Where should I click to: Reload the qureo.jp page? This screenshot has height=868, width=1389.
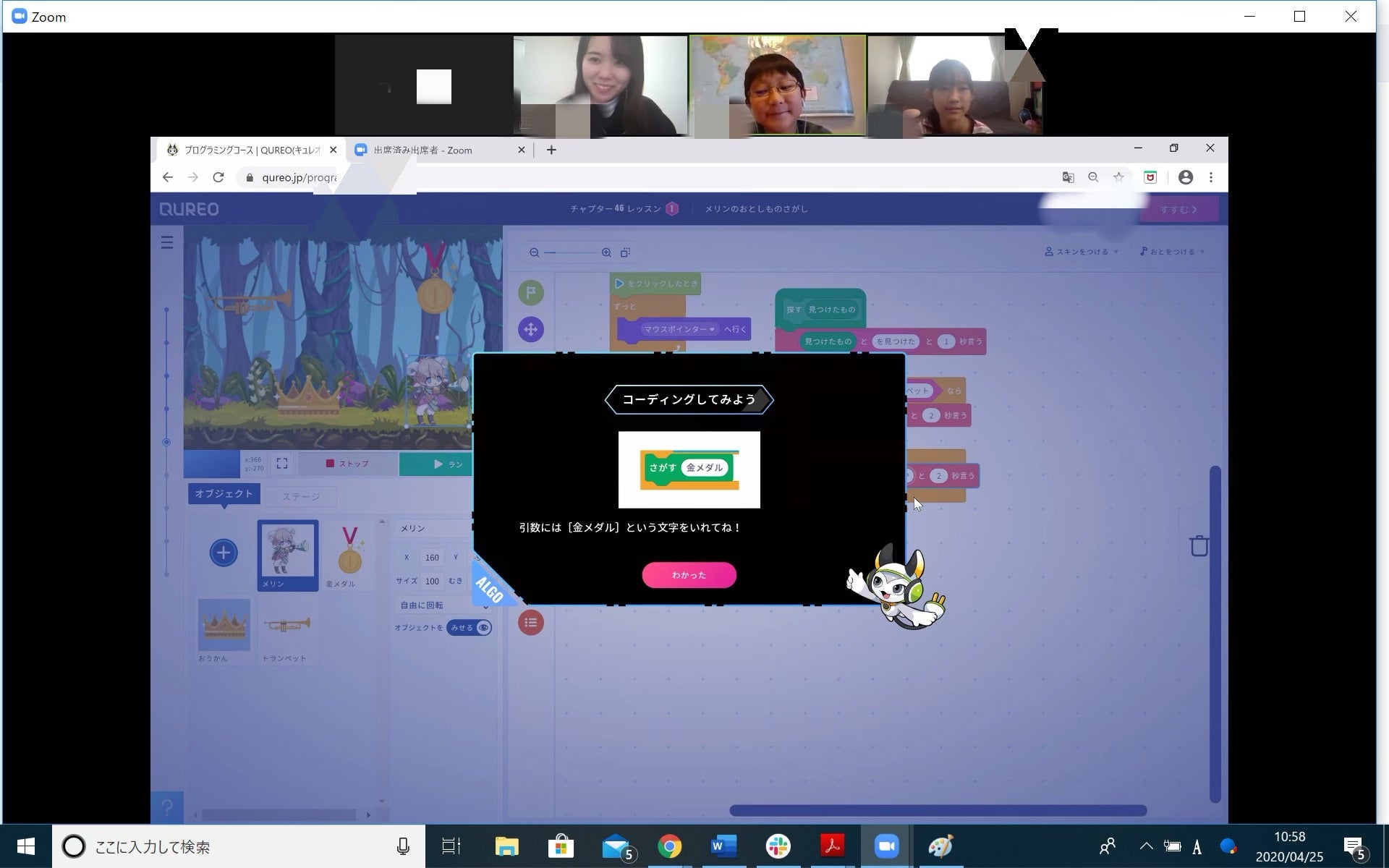[218, 177]
